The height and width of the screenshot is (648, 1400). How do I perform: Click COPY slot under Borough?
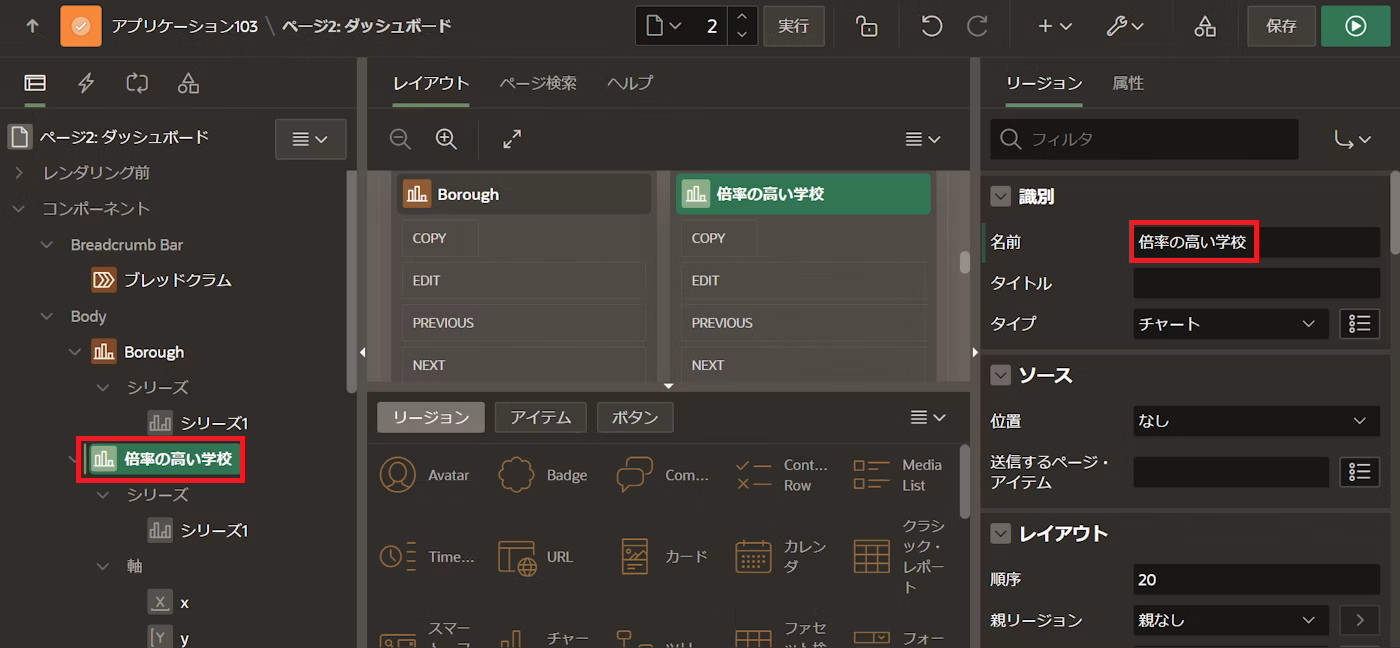click(x=441, y=238)
